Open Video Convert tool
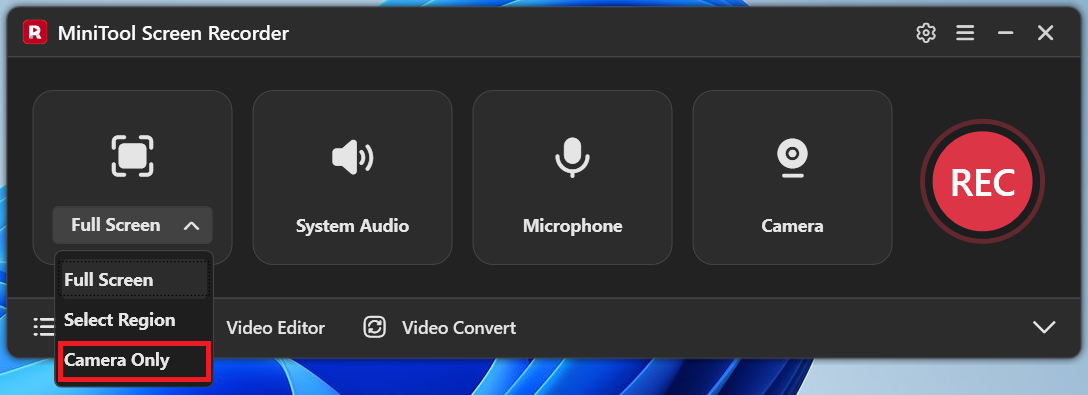 pos(440,328)
